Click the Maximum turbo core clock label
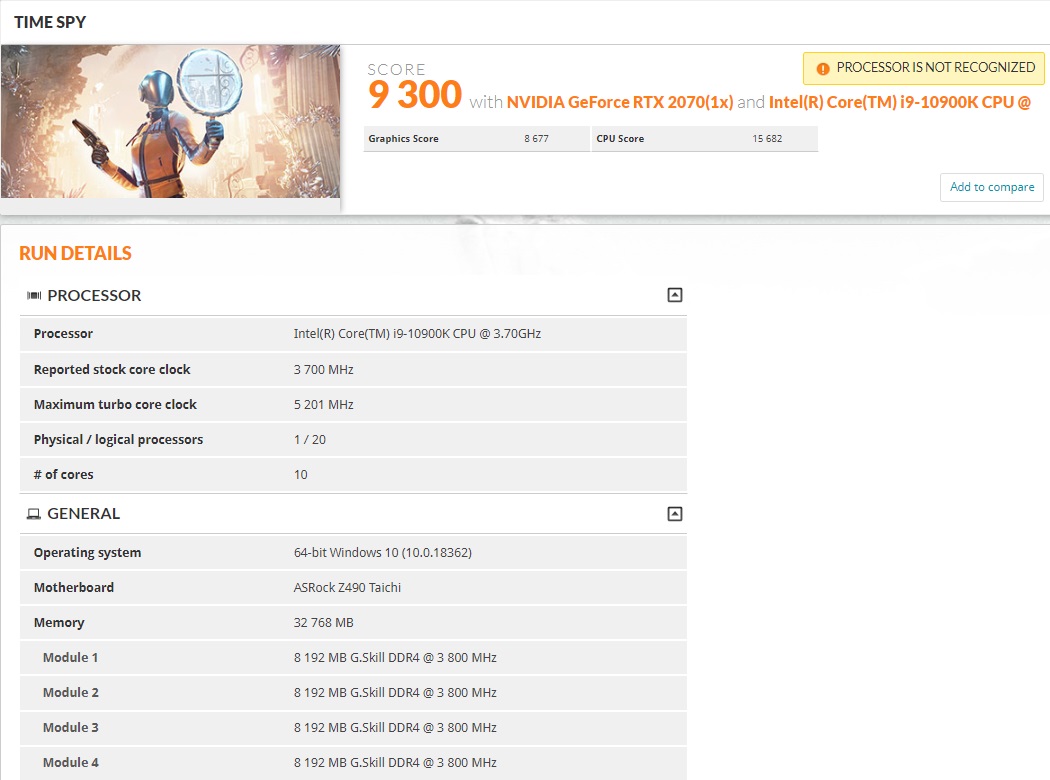1050x780 pixels. (x=115, y=404)
